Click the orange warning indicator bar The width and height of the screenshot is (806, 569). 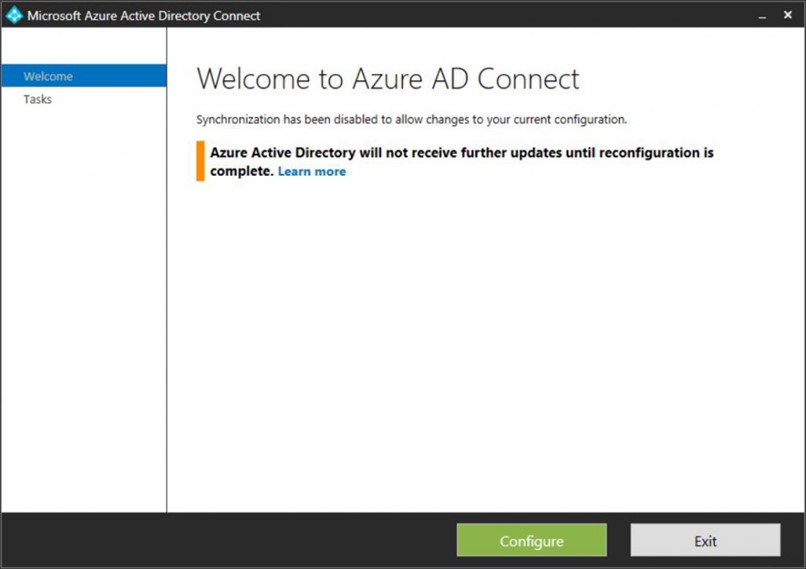(x=200, y=161)
